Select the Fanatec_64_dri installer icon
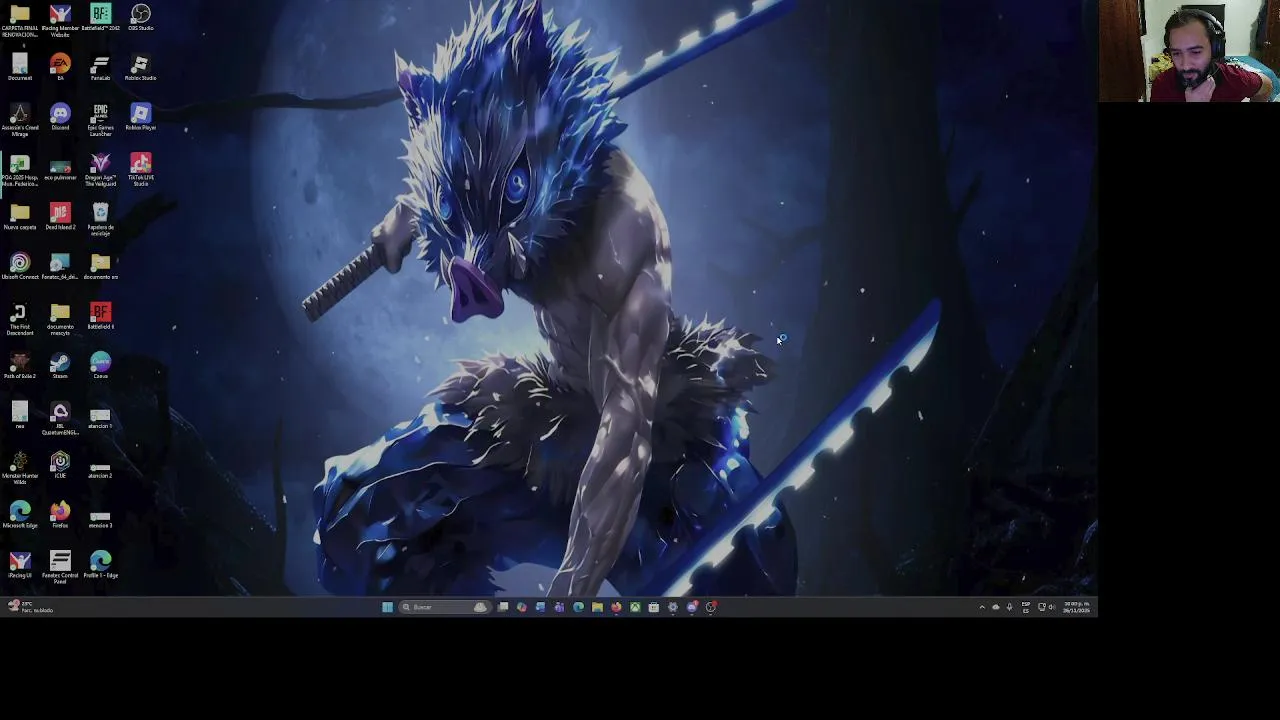 [60, 267]
